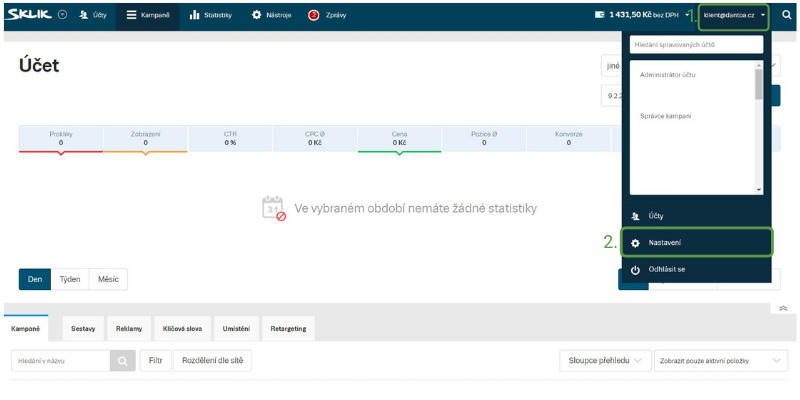Select the Týden time granularity toggle
The height and width of the screenshot is (400, 800).
tap(69, 279)
